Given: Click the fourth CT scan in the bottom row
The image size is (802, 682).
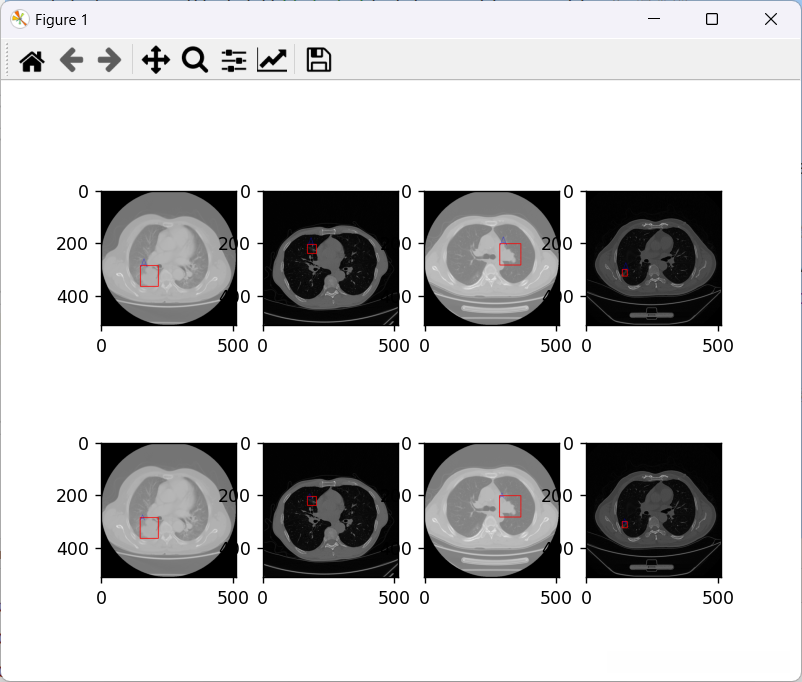Looking at the screenshot, I should 654,511.
